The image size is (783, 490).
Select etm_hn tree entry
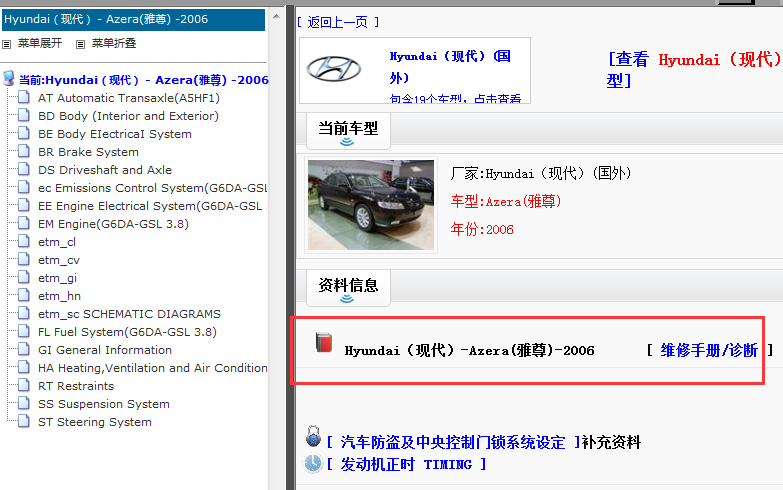pos(59,296)
